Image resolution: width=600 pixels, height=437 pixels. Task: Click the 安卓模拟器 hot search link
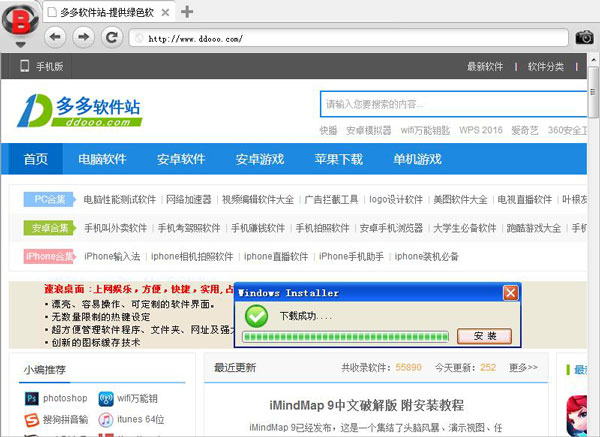click(x=368, y=130)
